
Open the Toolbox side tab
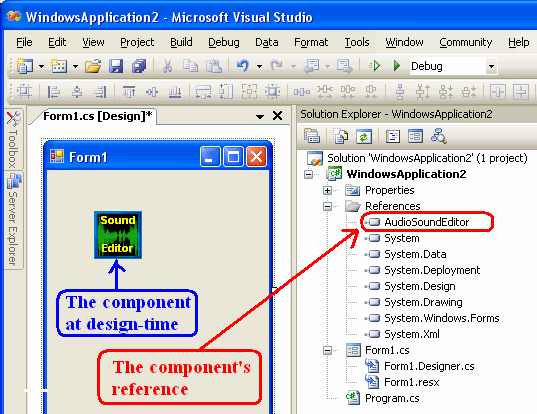pos(13,140)
